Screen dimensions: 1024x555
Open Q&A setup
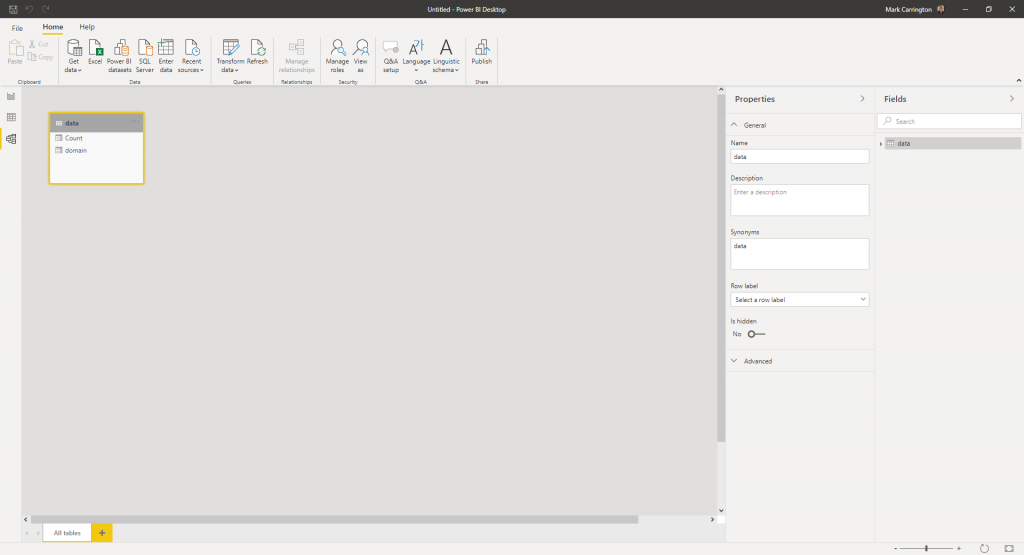[391, 56]
